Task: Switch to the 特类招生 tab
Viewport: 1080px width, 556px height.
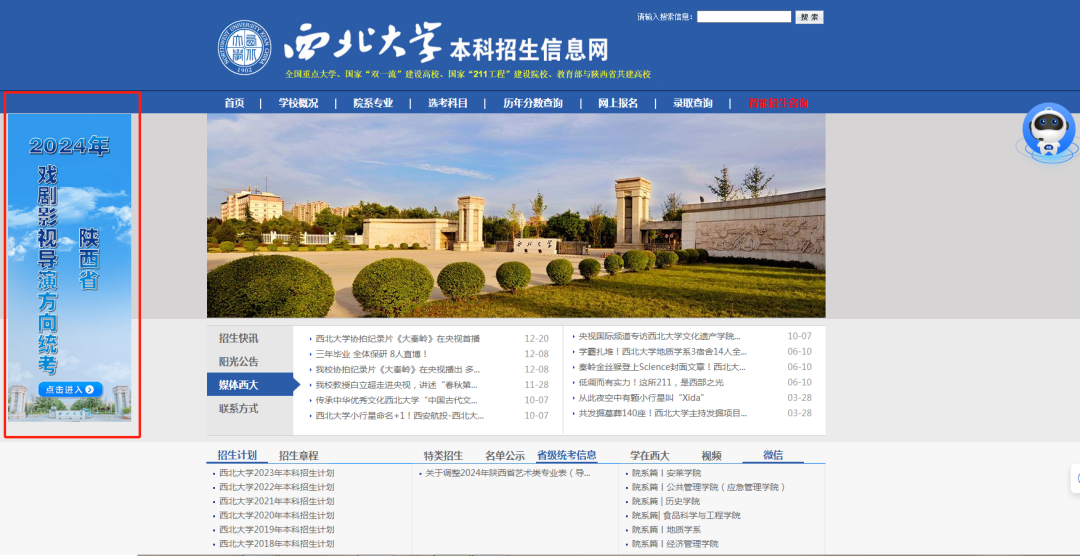Action: pyautogui.click(x=444, y=455)
